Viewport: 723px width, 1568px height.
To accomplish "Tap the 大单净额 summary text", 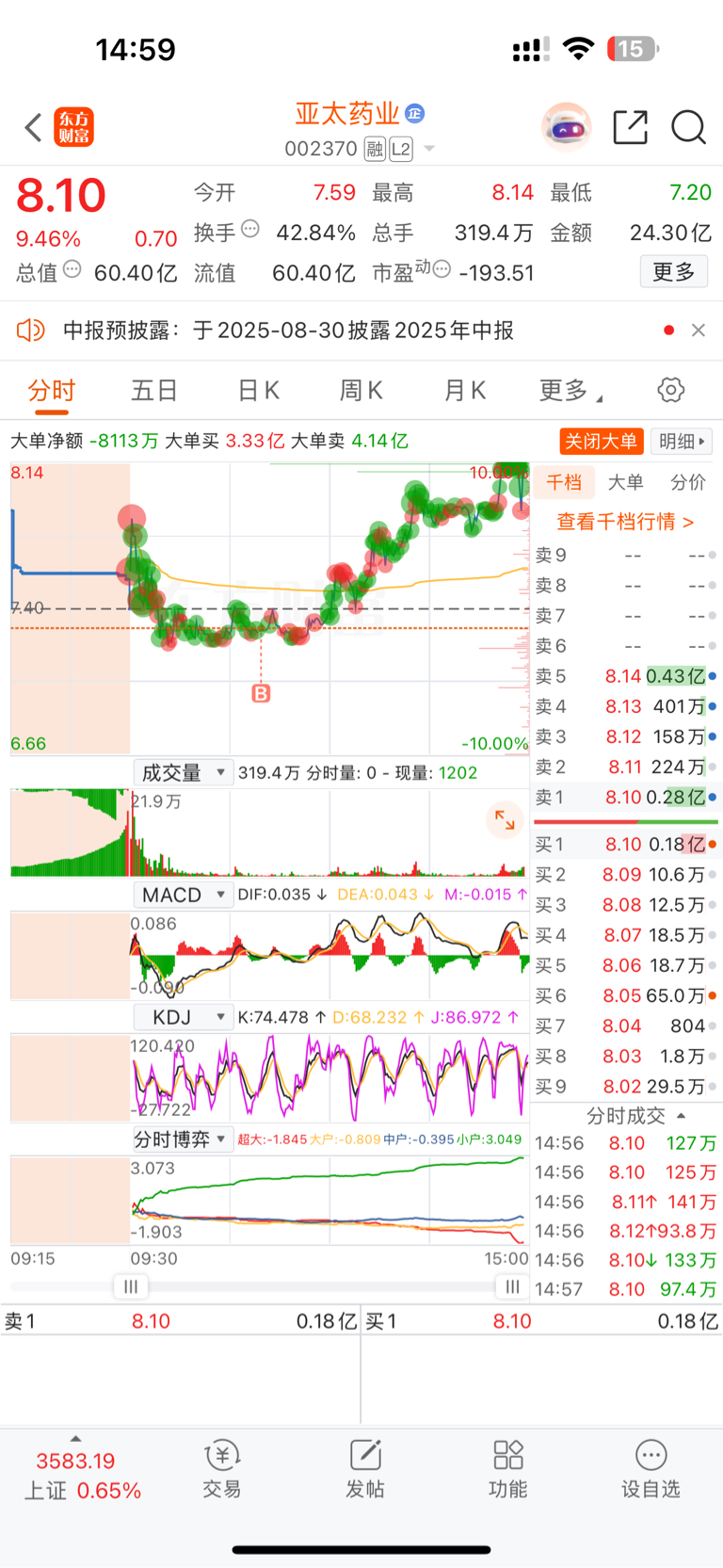I will (85, 441).
